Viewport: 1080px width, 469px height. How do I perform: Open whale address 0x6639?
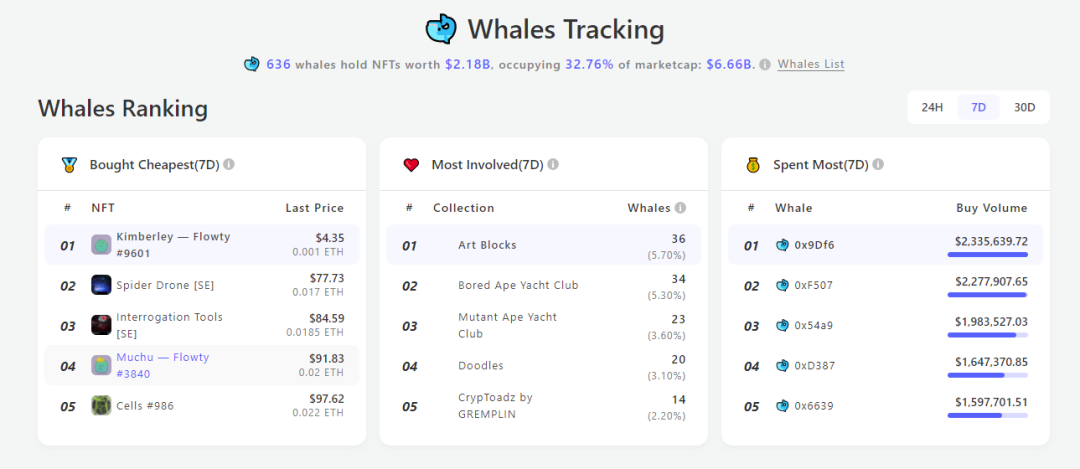coord(813,406)
